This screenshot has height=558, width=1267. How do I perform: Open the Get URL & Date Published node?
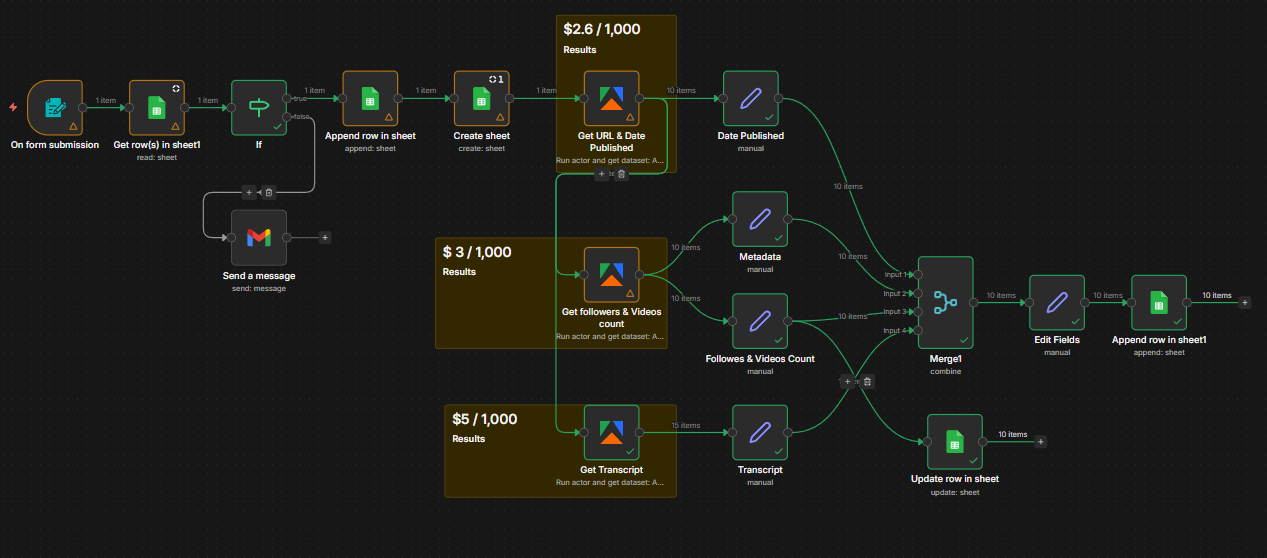tap(612, 98)
